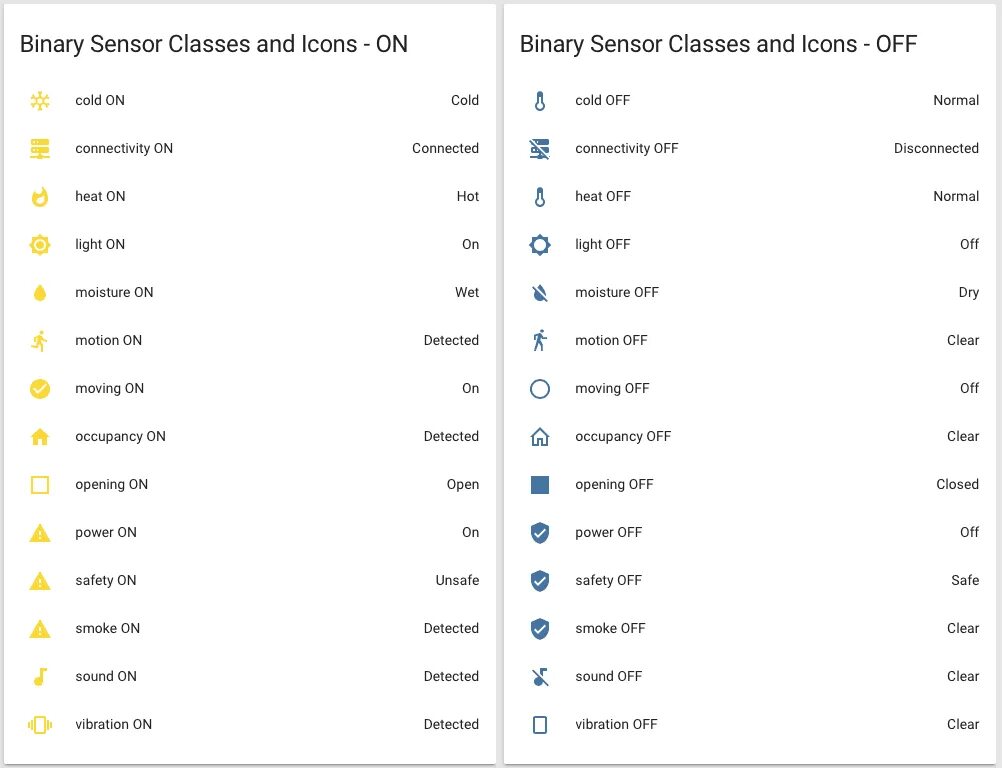Click the crossed-out server connectivity OFF icon

[x=540, y=149]
